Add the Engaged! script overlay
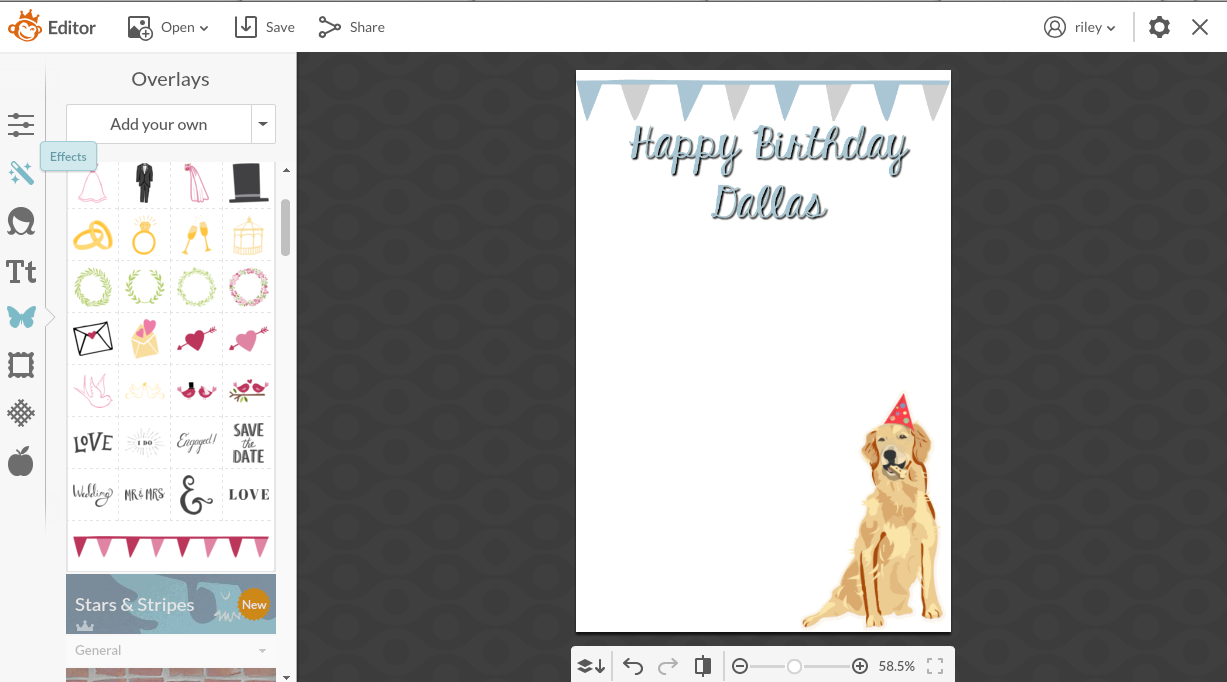Image resolution: width=1227 pixels, height=682 pixels. click(196, 443)
